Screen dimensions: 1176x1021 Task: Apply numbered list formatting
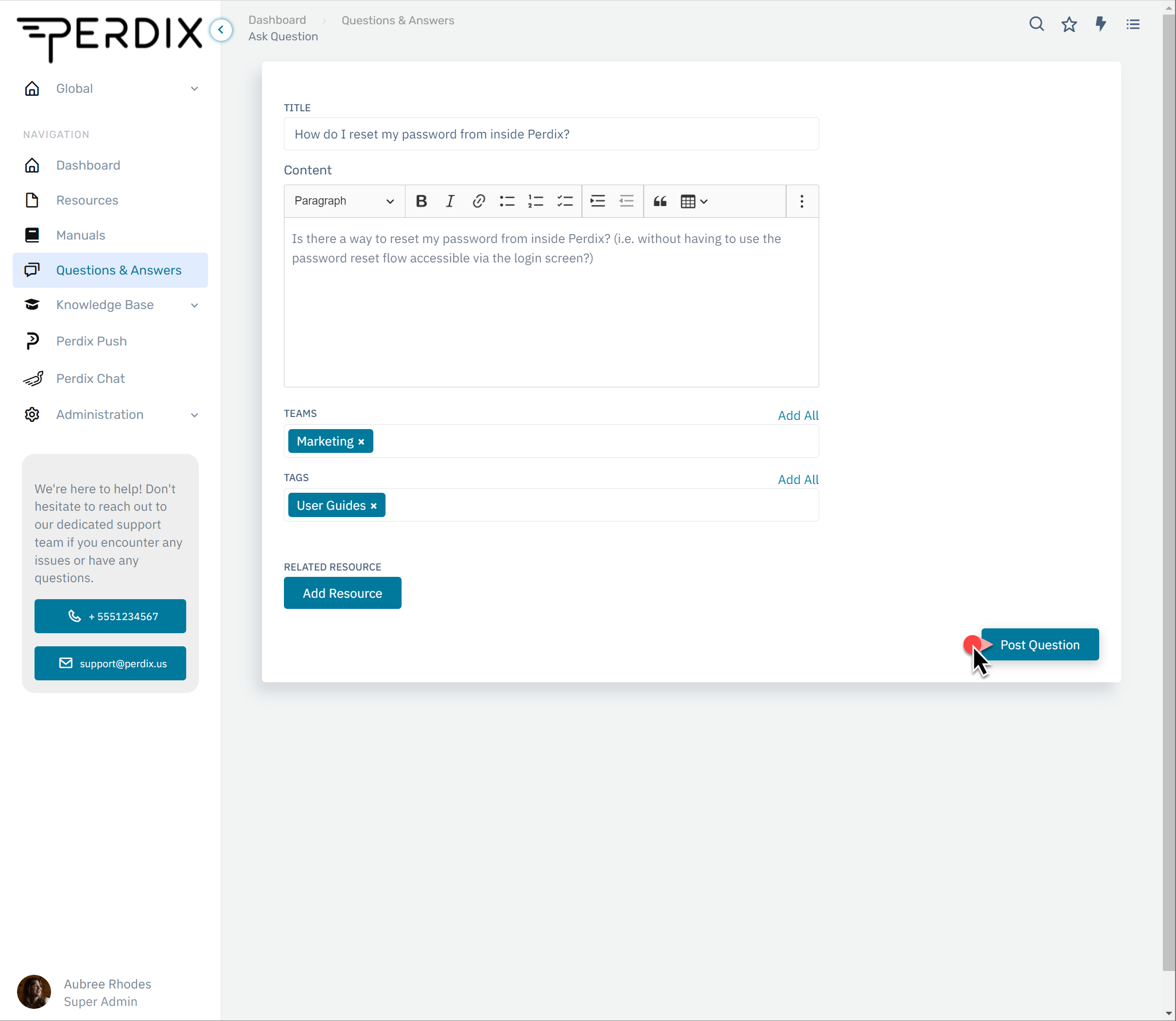pos(535,201)
